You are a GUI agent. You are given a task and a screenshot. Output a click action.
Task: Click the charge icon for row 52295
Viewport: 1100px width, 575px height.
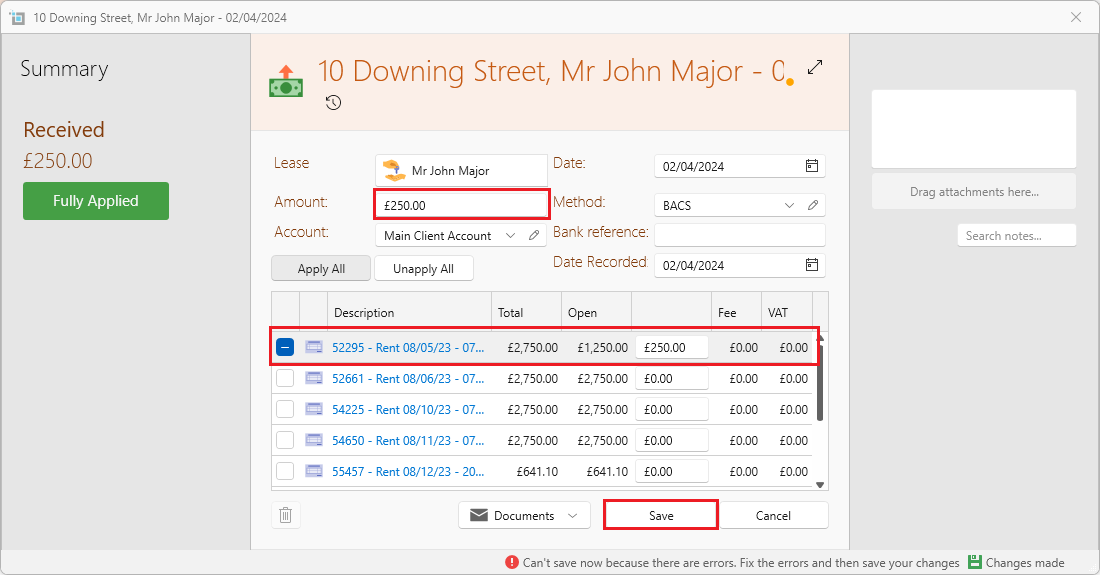314,347
